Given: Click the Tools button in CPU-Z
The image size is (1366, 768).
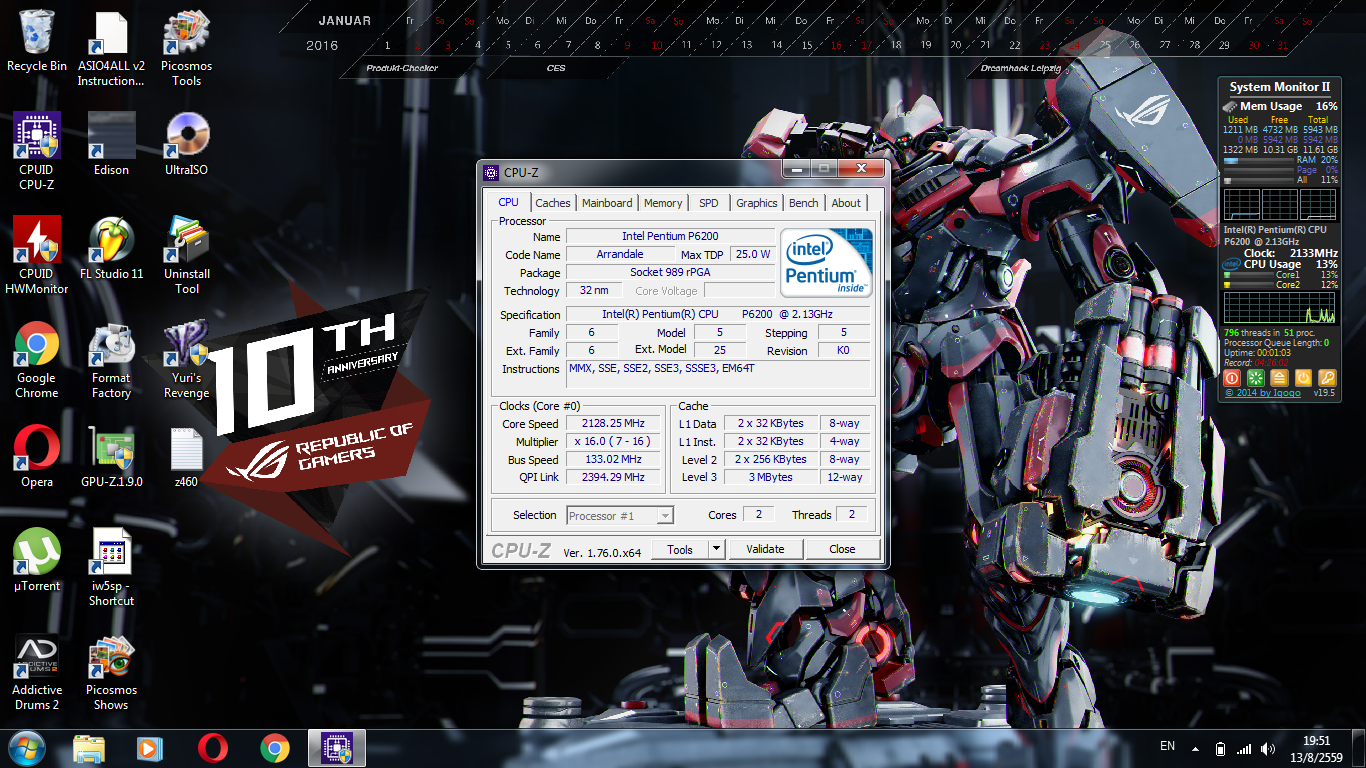Looking at the screenshot, I should click(x=680, y=549).
